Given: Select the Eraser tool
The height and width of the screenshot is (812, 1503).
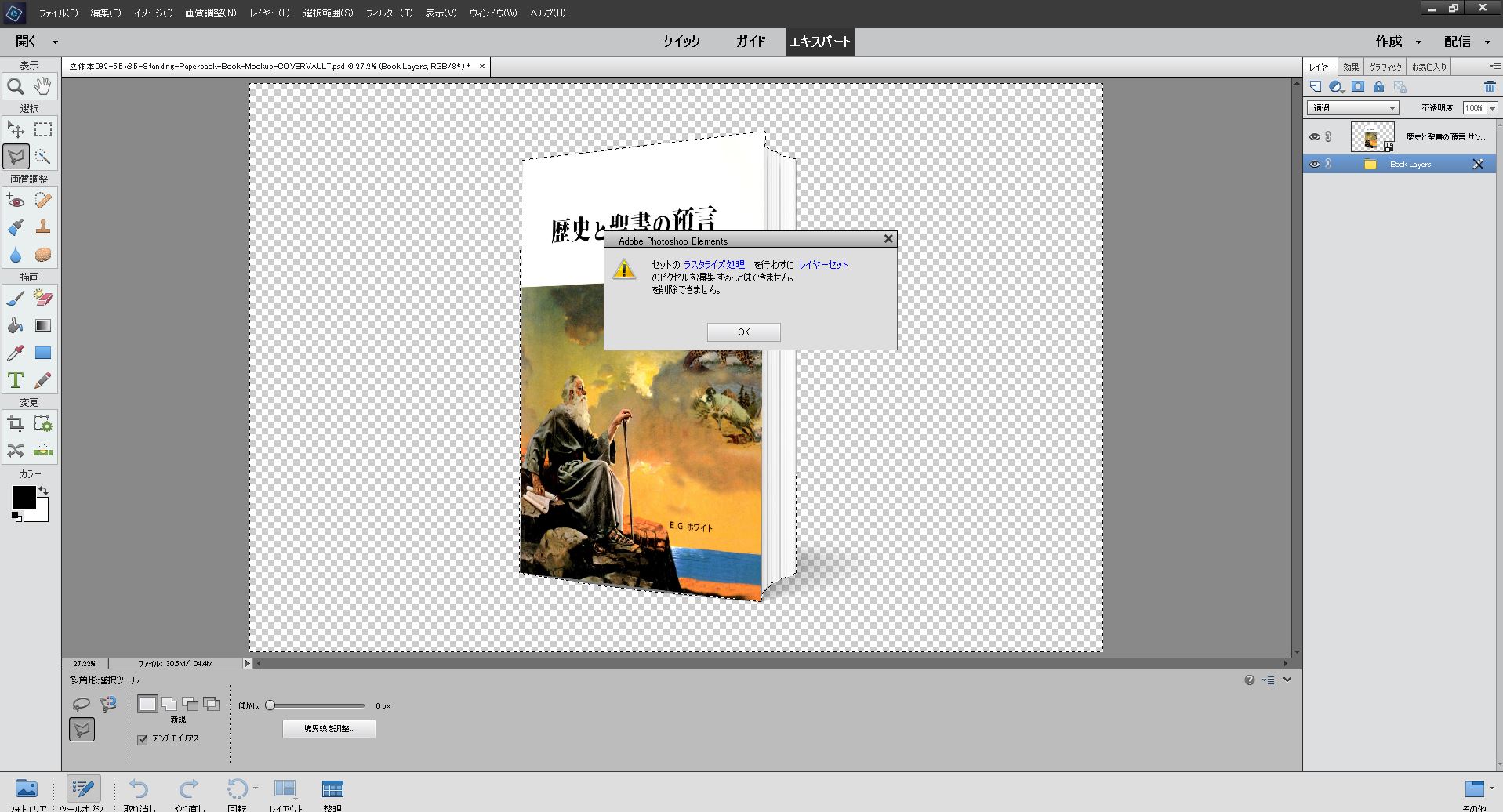Looking at the screenshot, I should (43, 298).
